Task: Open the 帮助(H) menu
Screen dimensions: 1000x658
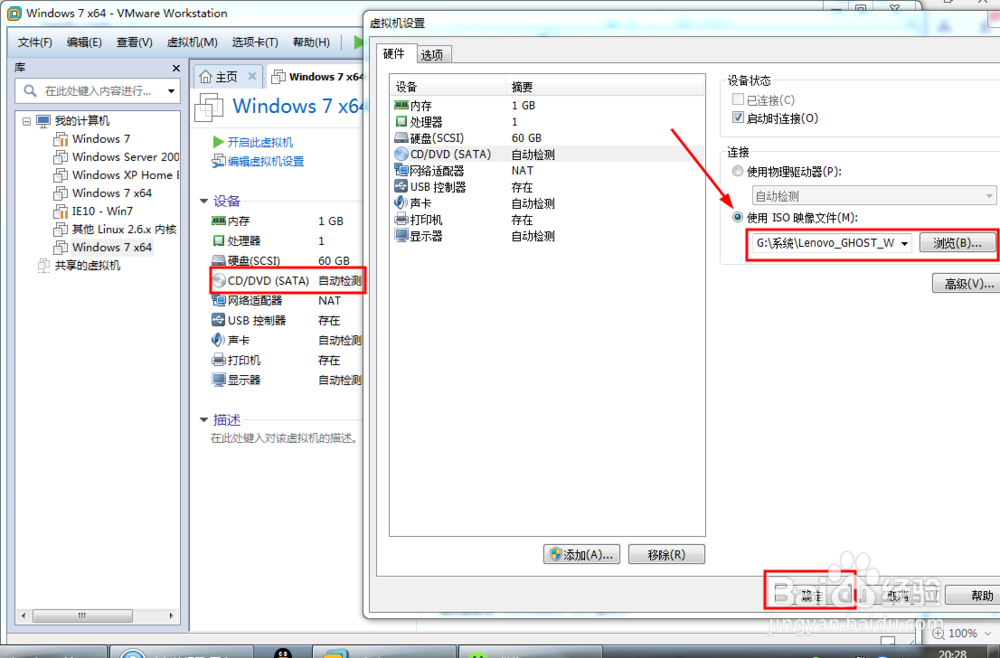Action: pos(311,42)
